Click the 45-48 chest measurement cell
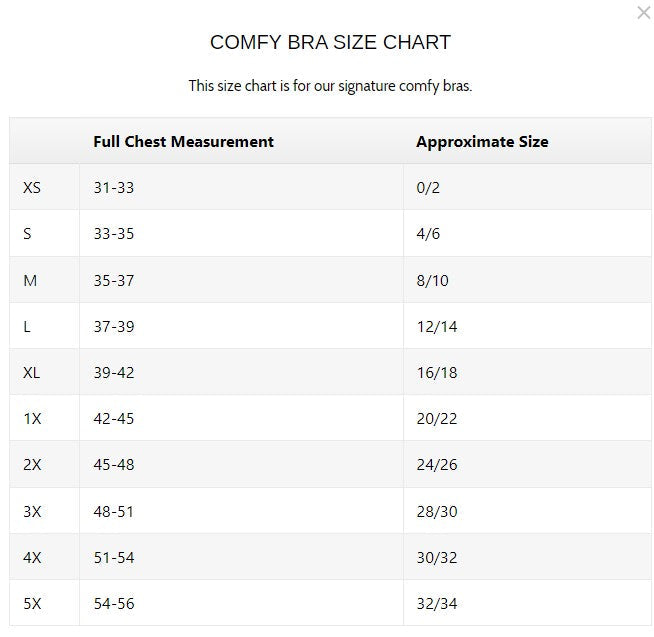 (x=113, y=465)
